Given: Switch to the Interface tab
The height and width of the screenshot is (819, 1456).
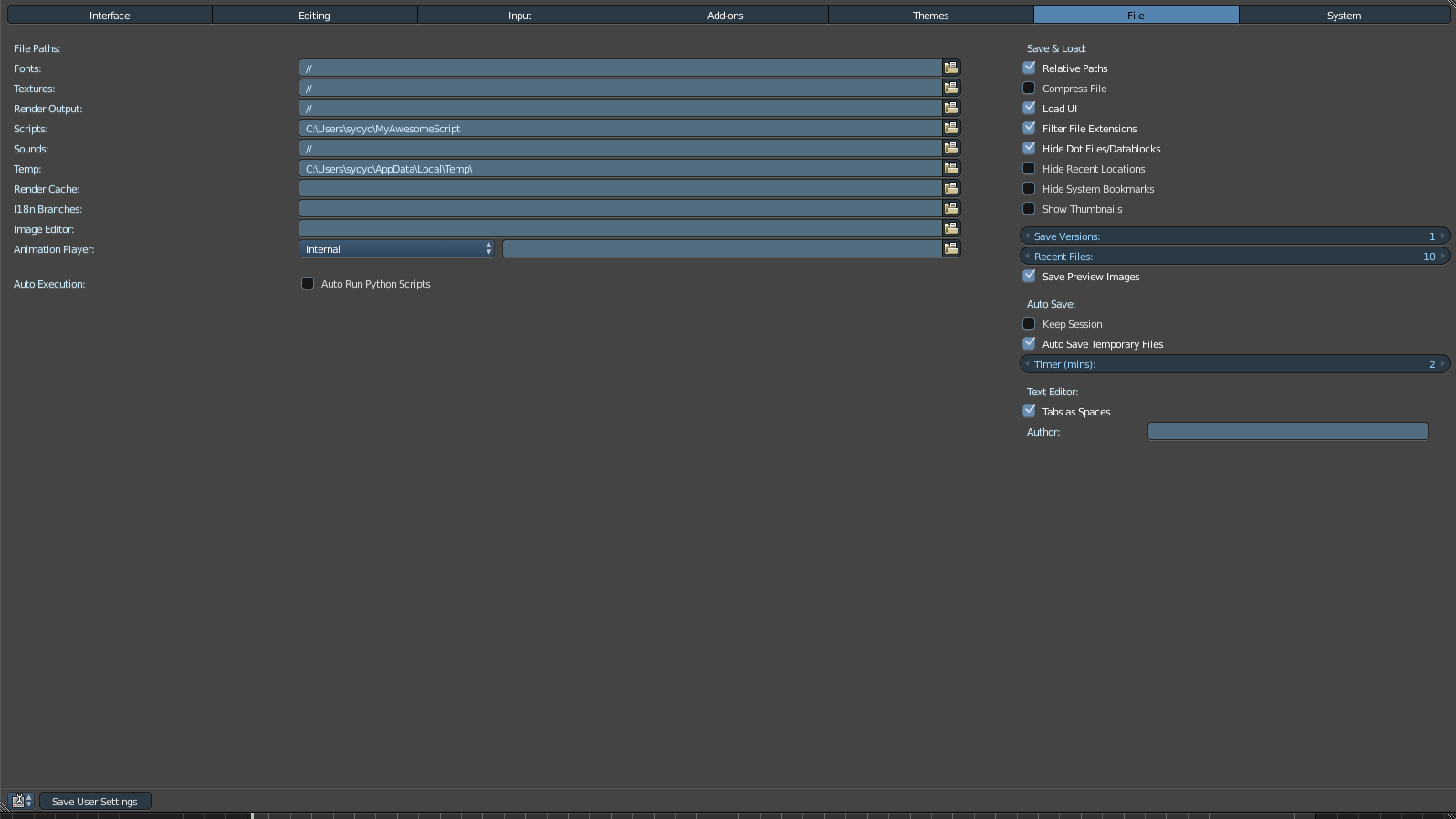Looking at the screenshot, I should 110,16.
